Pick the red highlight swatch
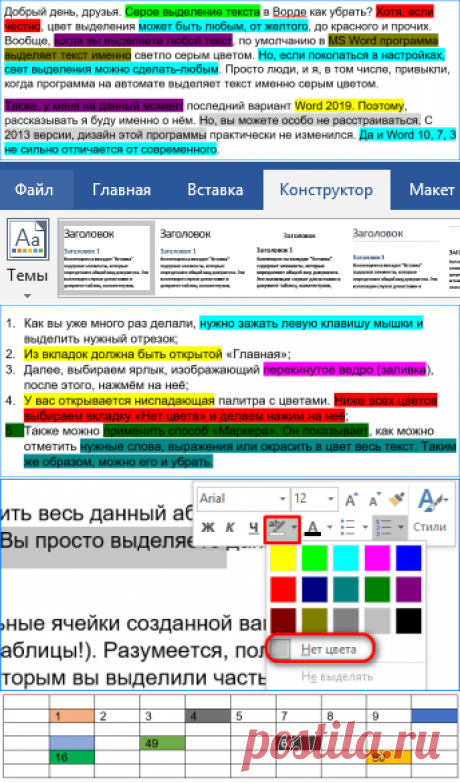 point(283,589)
